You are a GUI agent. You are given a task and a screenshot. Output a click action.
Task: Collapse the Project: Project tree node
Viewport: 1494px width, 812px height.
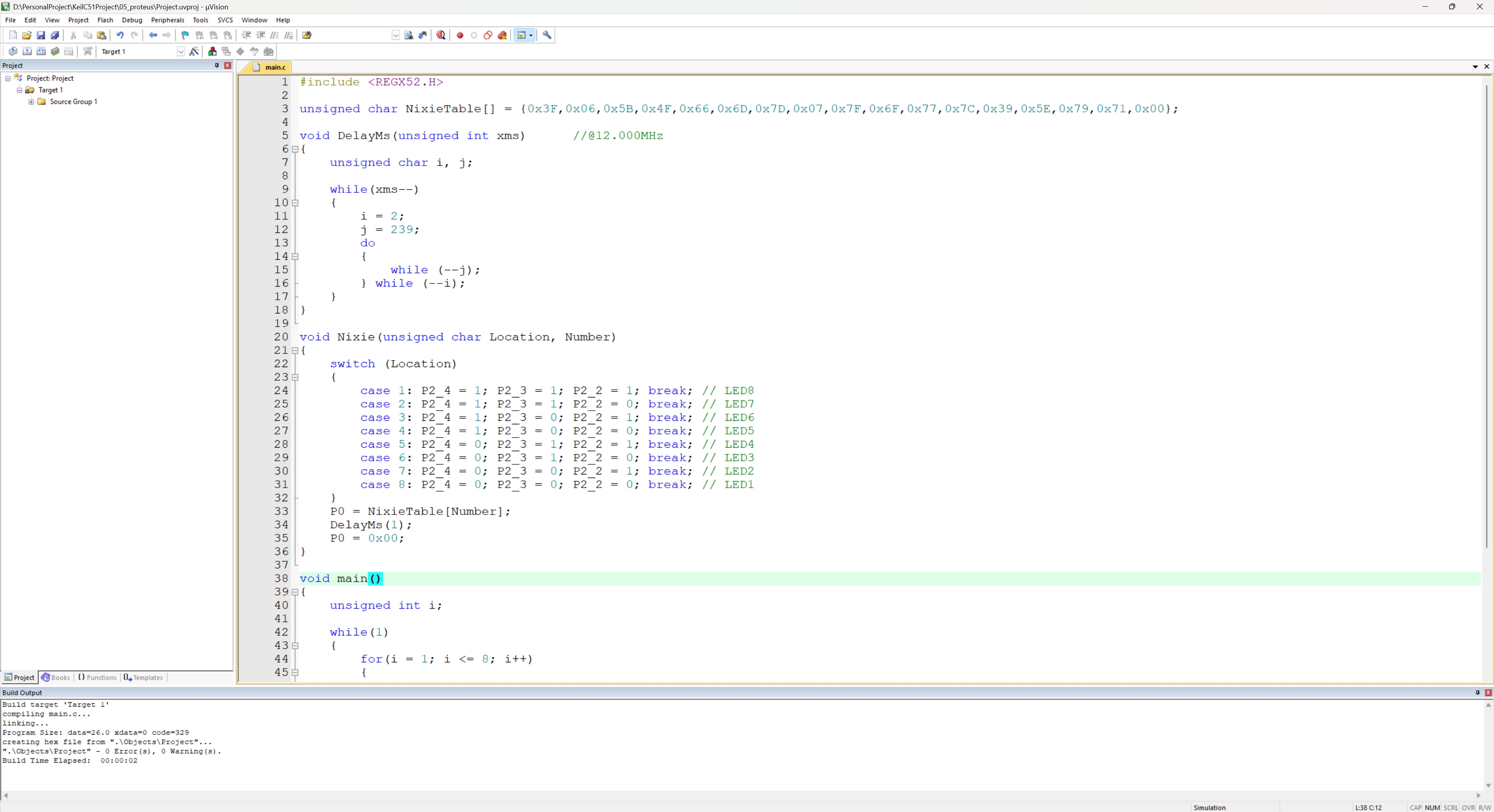click(7, 78)
